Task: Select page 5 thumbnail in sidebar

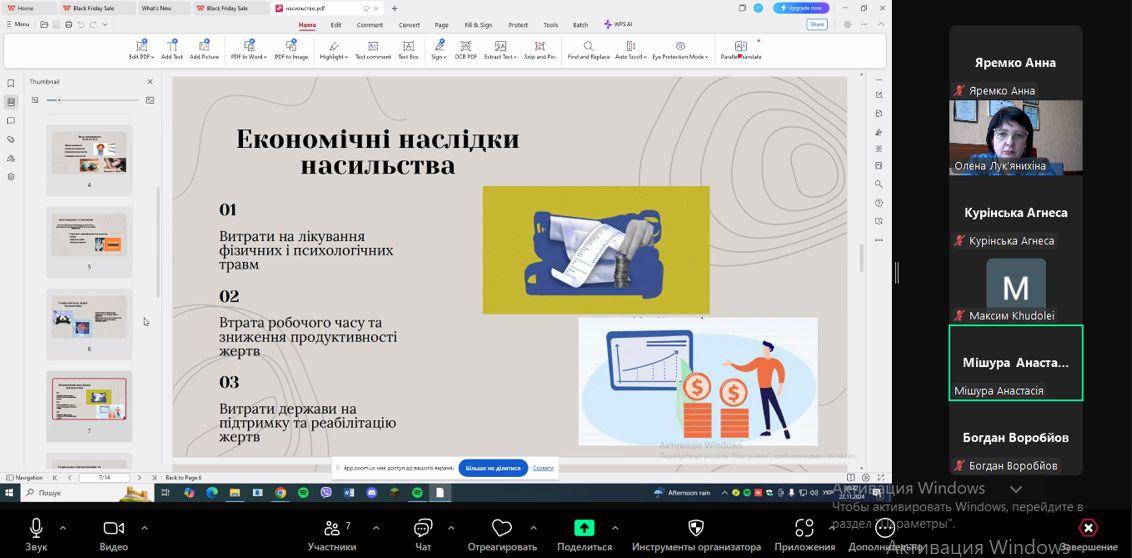Action: [89, 241]
